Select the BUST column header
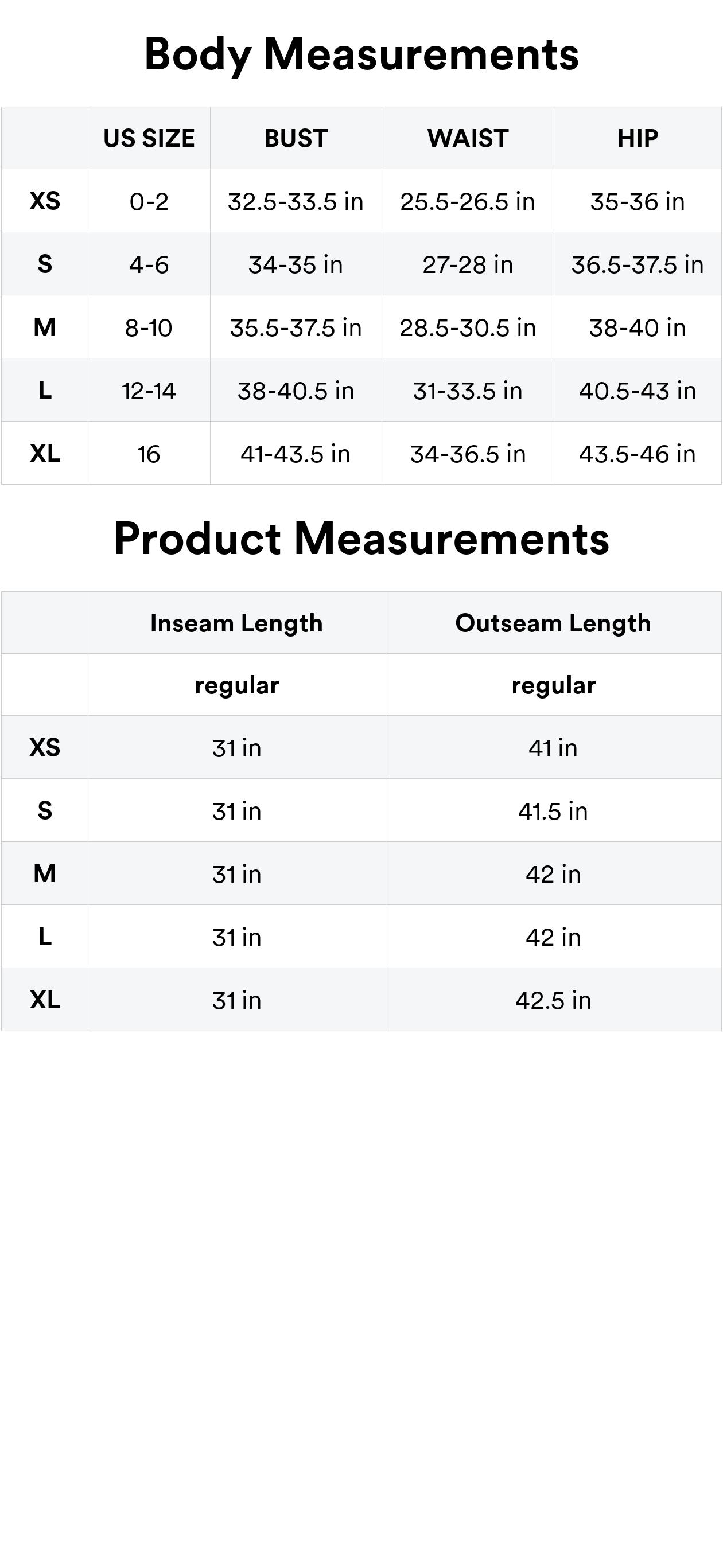Viewport: 723px width, 1568px height. [296, 139]
